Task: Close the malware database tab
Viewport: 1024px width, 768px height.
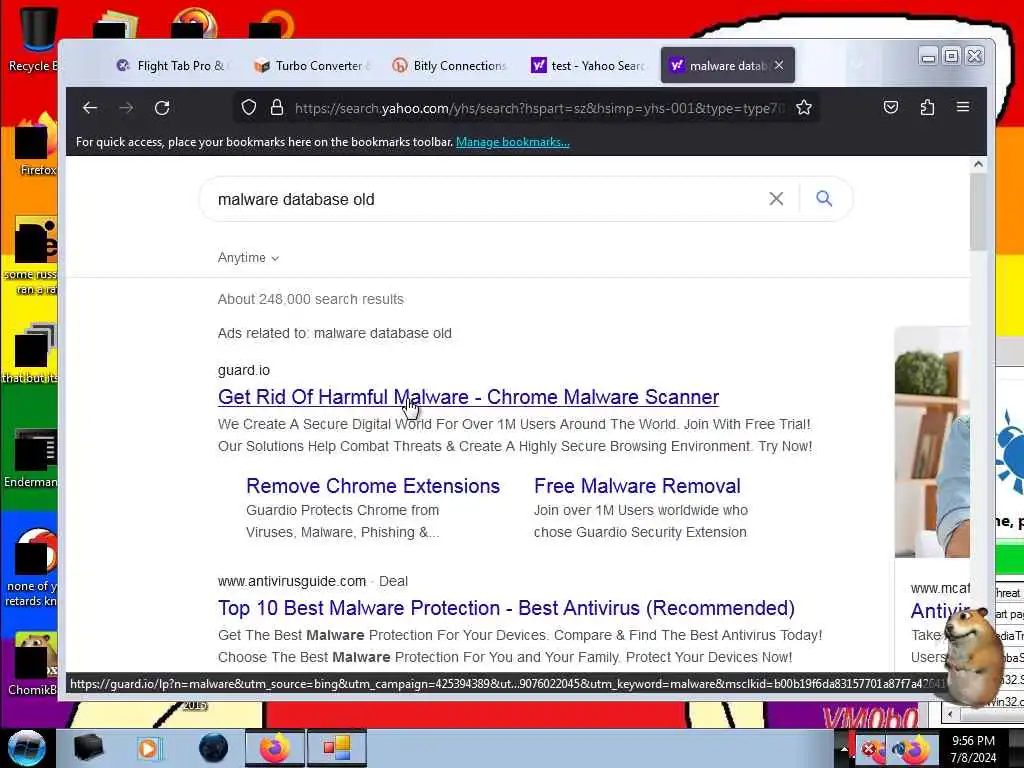Action: coord(779,65)
